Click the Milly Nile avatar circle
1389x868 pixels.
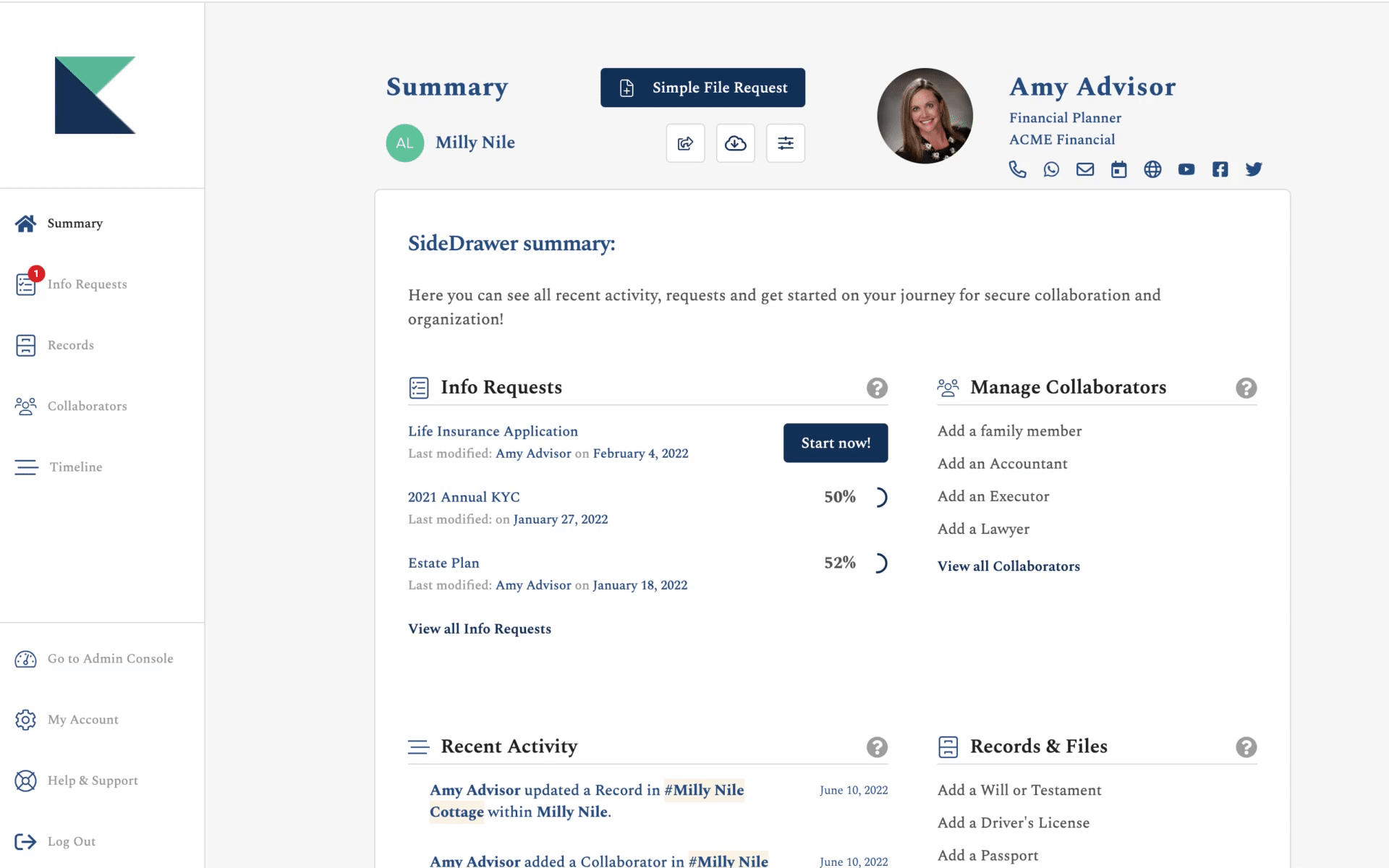click(404, 142)
